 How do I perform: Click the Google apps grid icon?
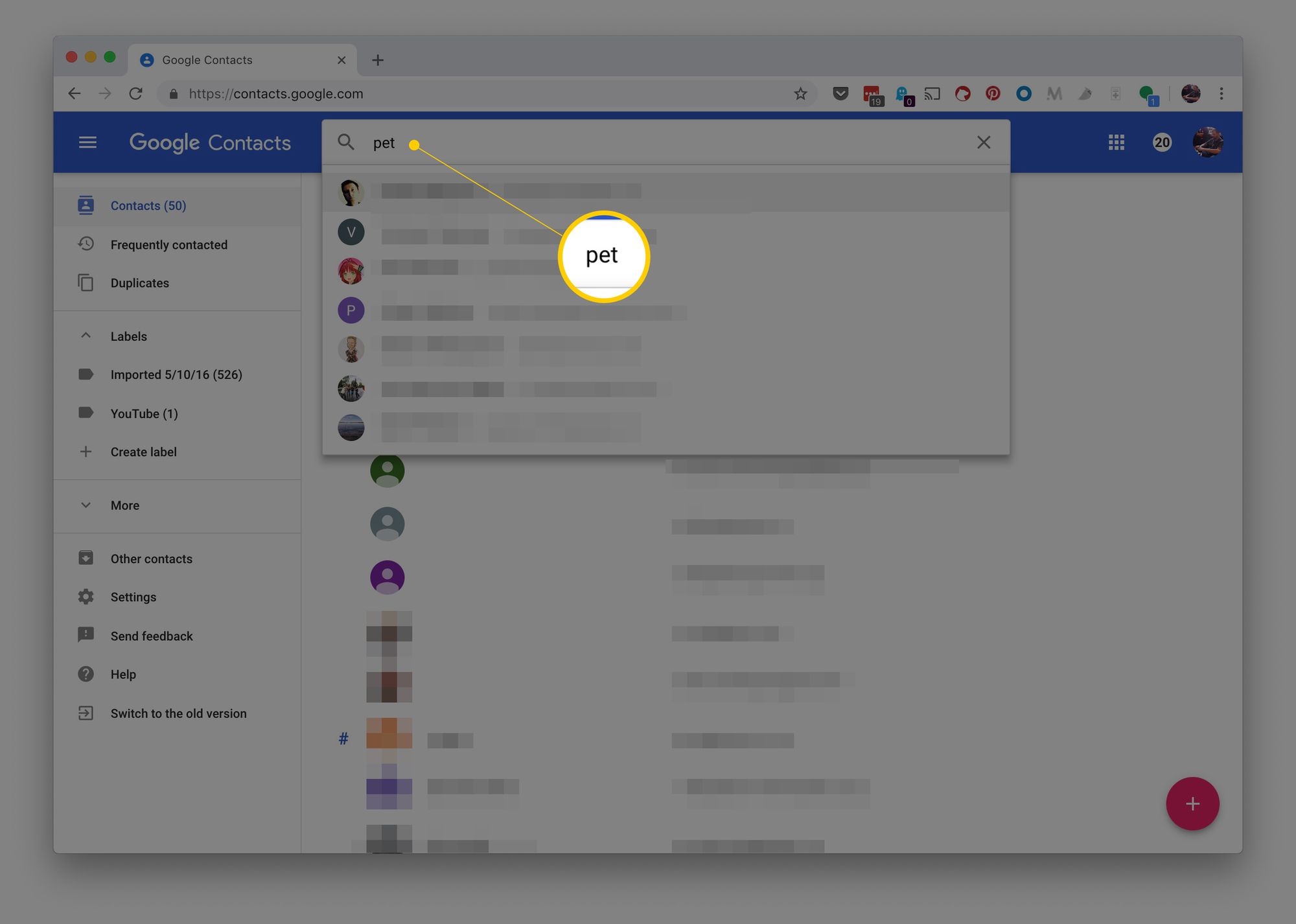pos(1117,142)
